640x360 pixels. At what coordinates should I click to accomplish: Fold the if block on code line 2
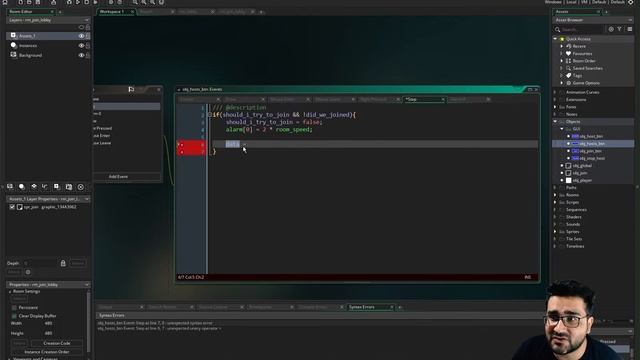210,115
